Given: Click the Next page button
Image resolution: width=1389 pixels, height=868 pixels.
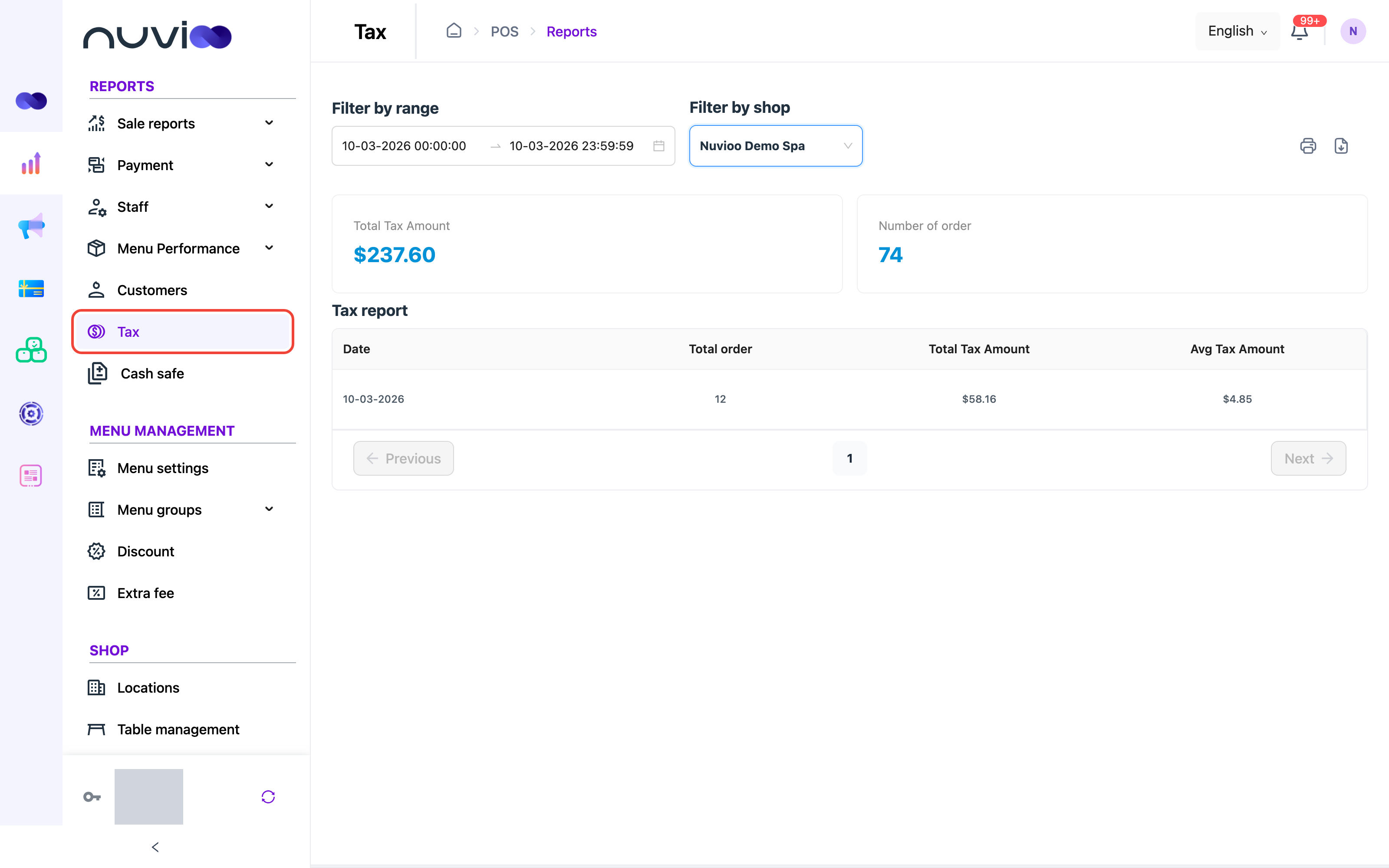Looking at the screenshot, I should (x=1308, y=458).
